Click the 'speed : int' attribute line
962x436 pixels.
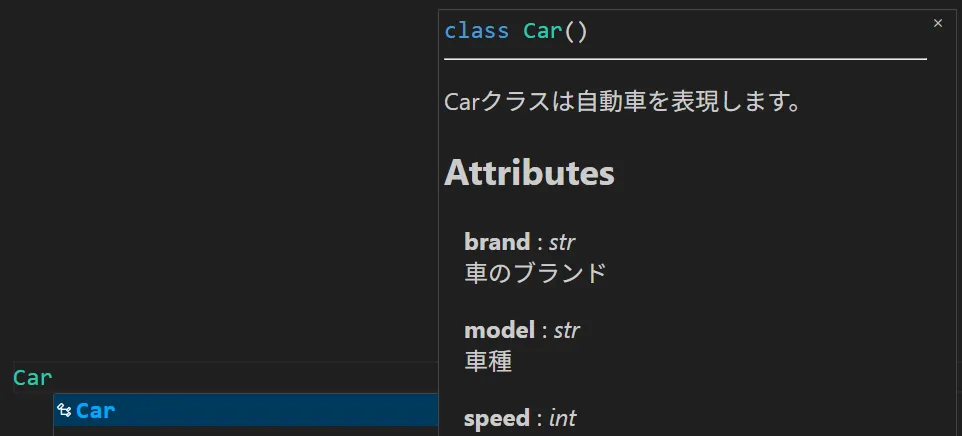tap(520, 419)
